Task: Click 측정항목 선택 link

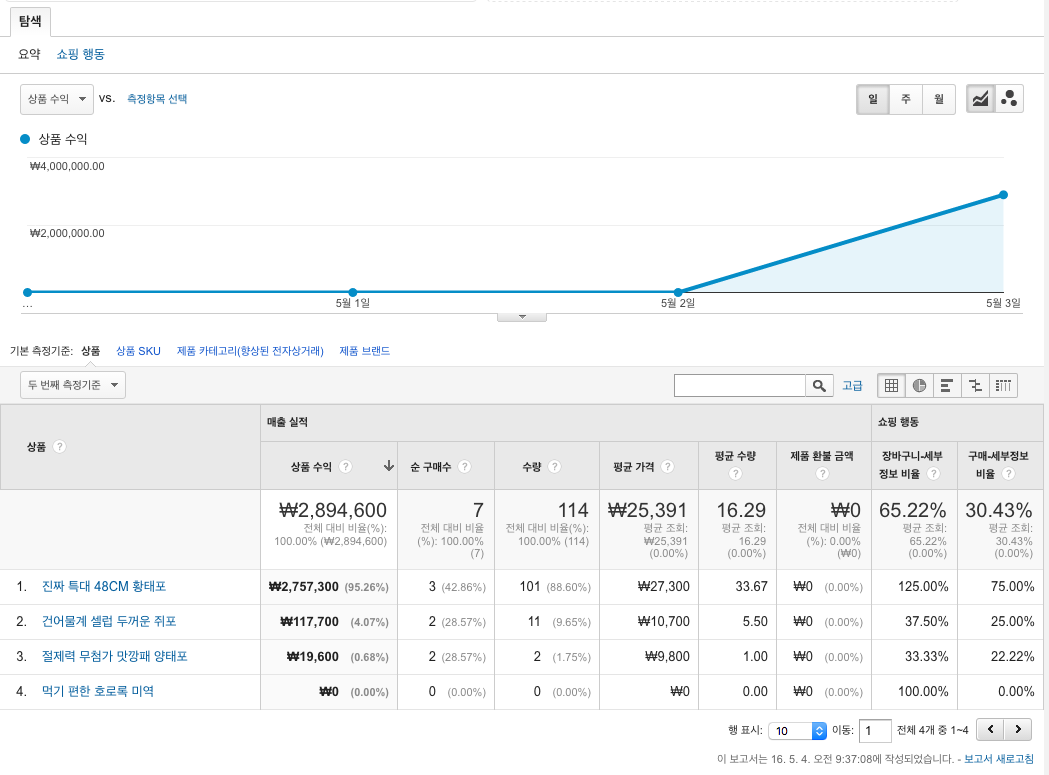Action: (157, 98)
